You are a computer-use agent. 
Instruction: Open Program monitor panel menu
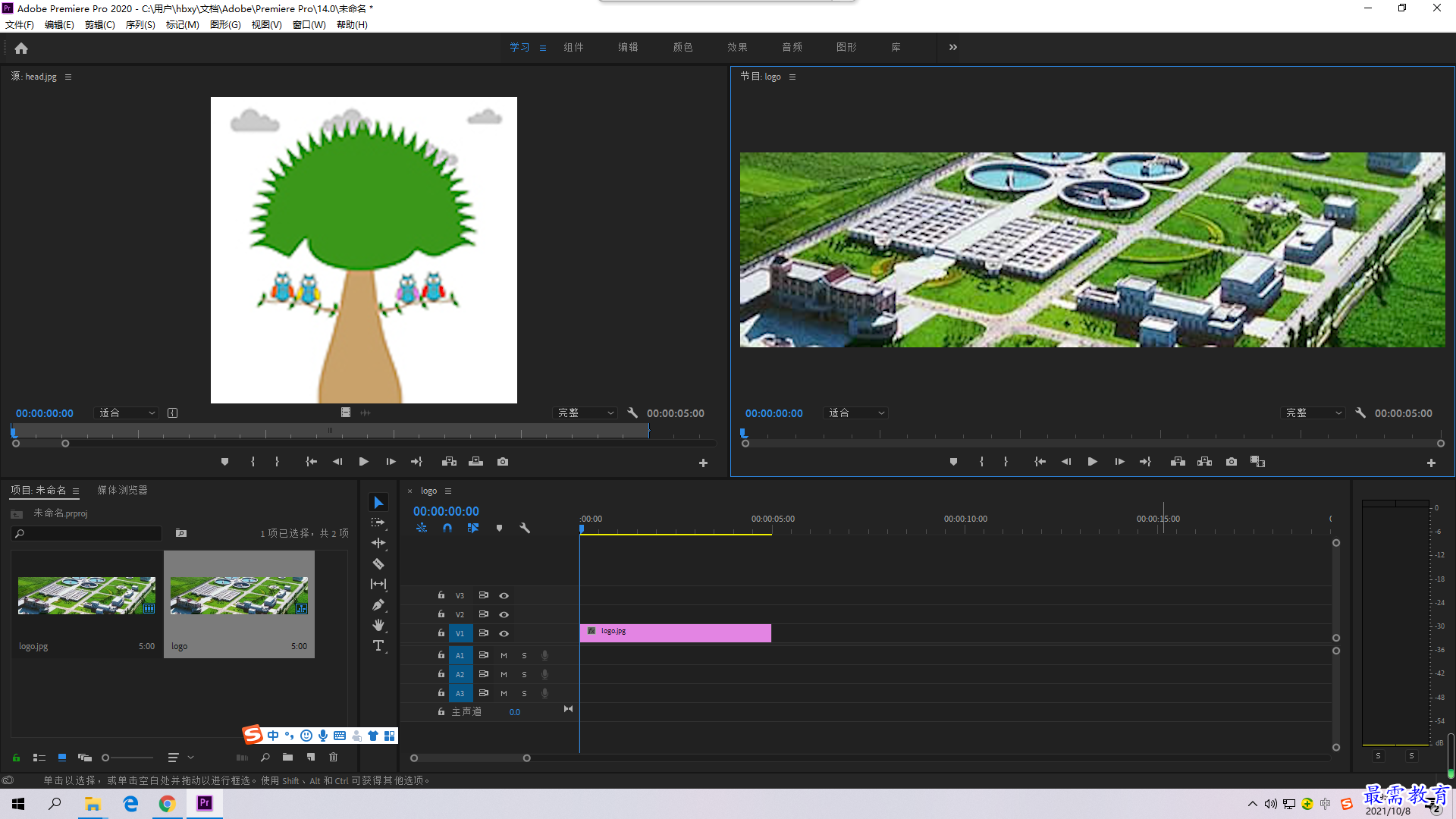coord(792,77)
